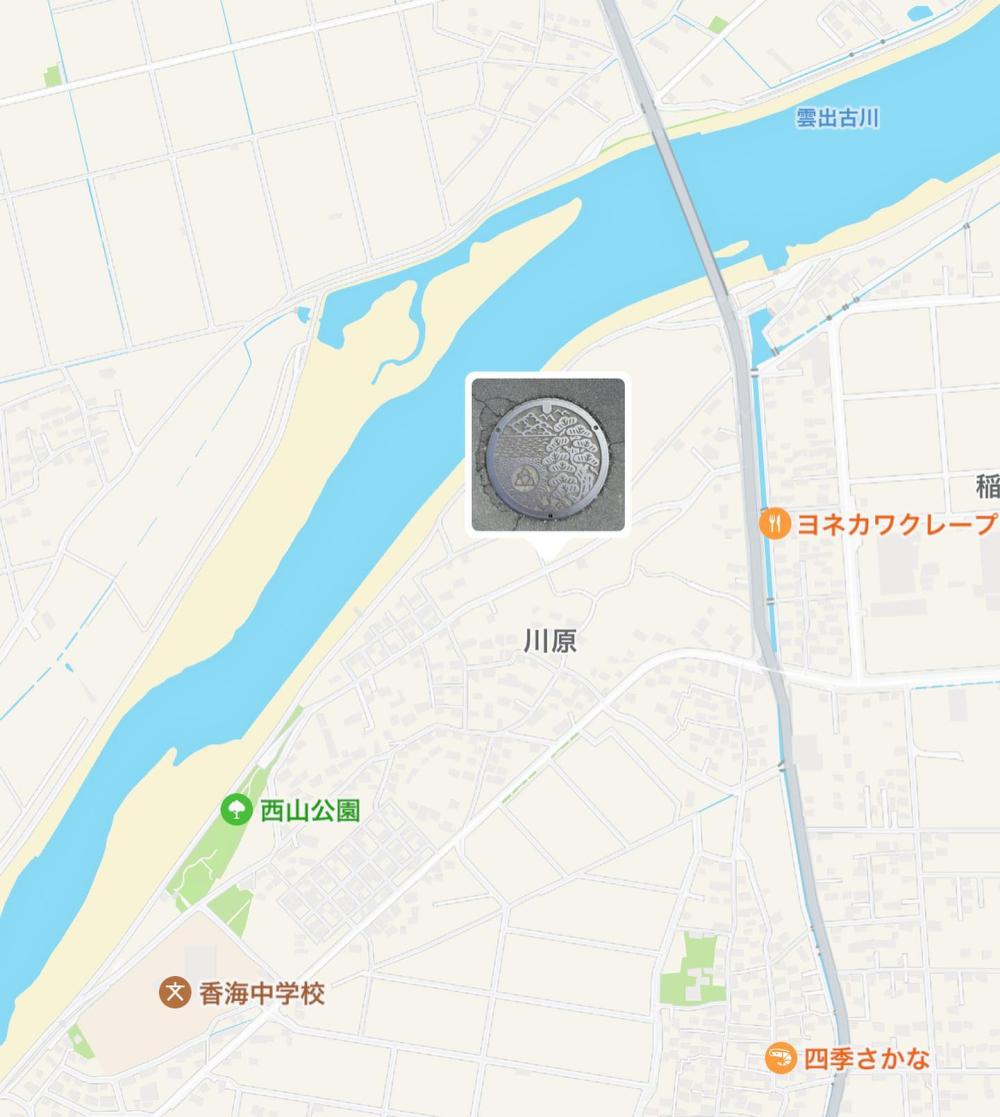
Task: Select the 香海中学校 label text
Action: click(262, 993)
